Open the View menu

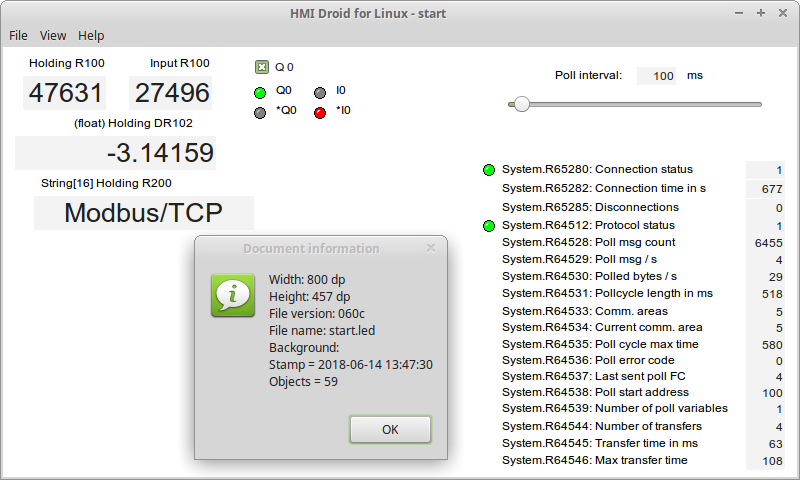53,36
